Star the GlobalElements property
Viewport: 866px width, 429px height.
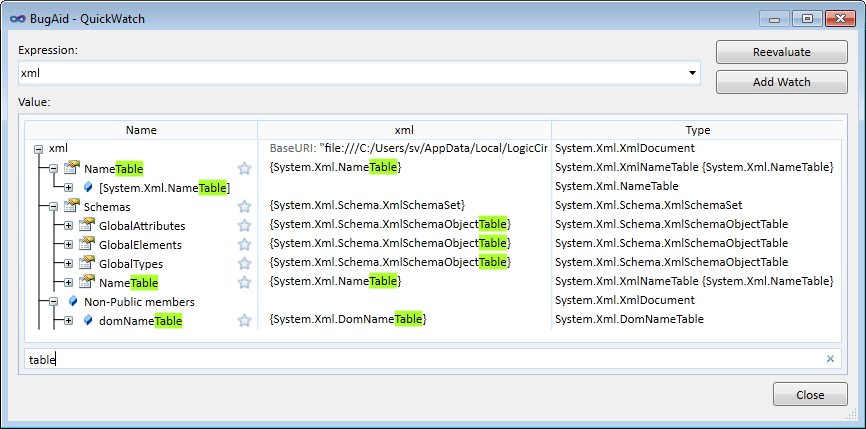243,244
